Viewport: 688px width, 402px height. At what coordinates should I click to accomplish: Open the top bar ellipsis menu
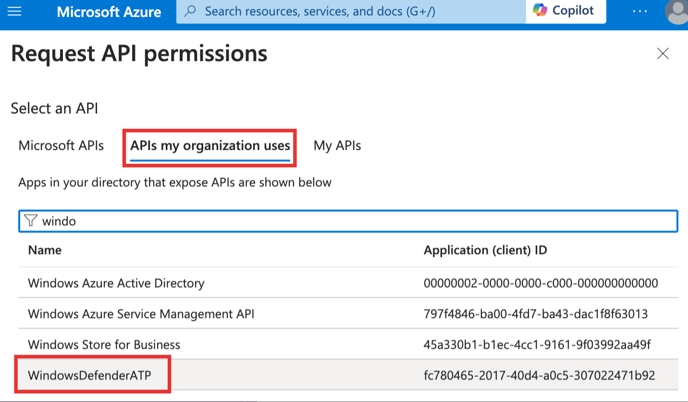point(640,11)
